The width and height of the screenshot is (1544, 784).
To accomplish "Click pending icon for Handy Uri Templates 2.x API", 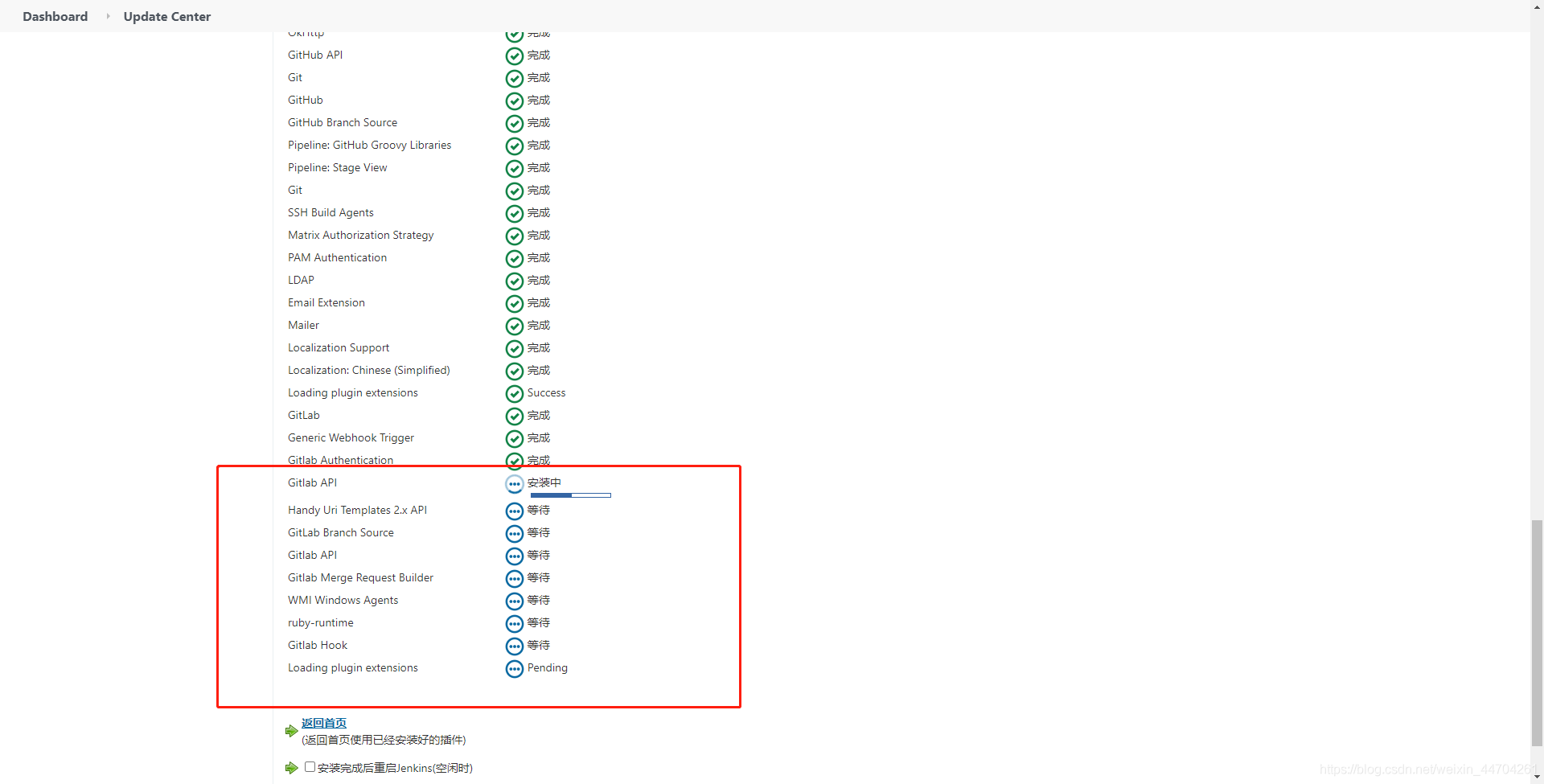I will coord(515,511).
